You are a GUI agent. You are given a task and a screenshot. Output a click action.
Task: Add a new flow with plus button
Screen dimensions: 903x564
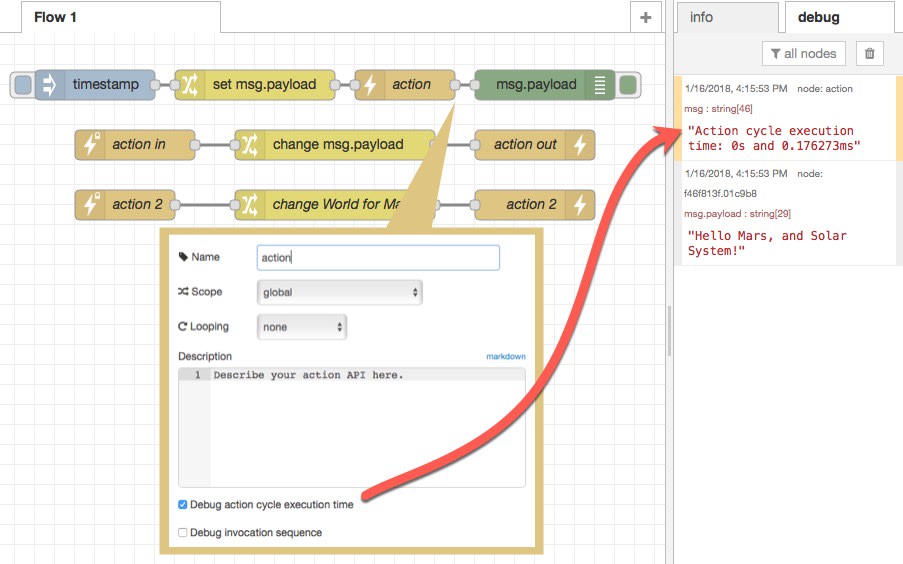point(646,18)
